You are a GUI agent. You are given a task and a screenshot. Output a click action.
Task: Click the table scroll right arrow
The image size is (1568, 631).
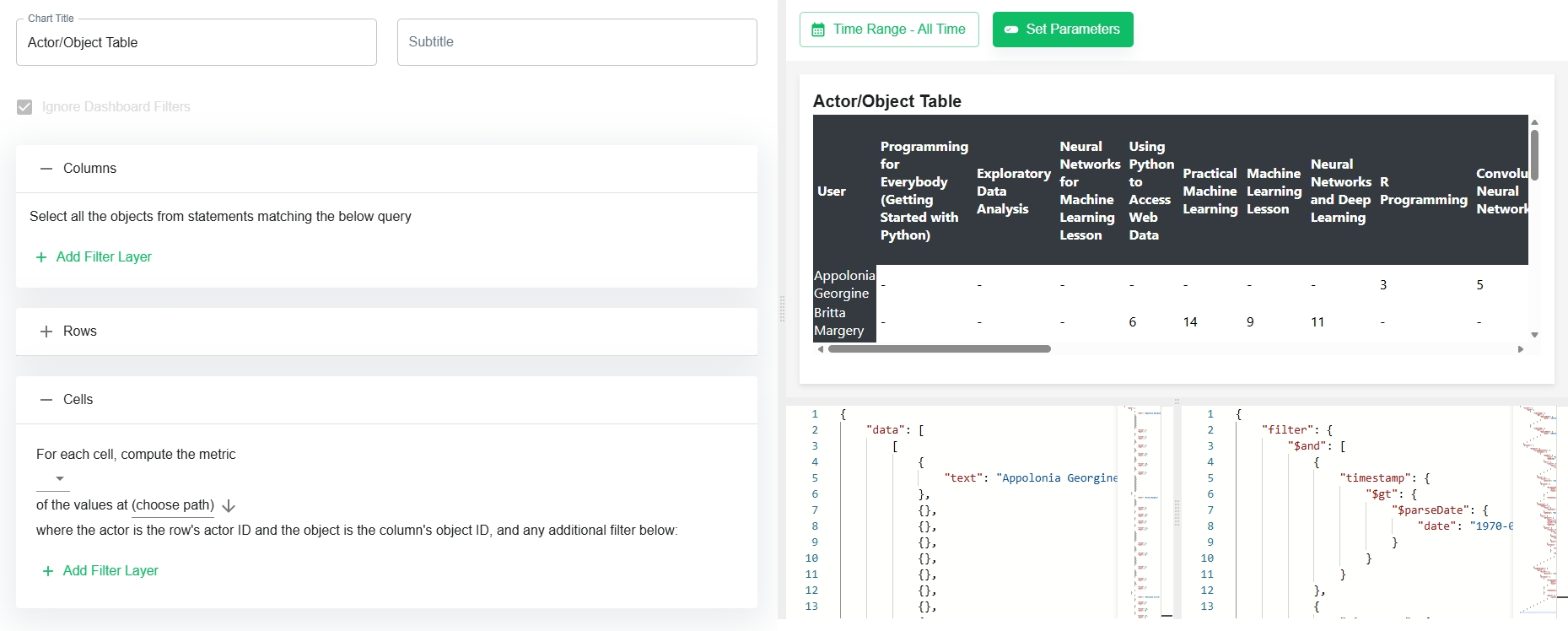pos(1521,349)
